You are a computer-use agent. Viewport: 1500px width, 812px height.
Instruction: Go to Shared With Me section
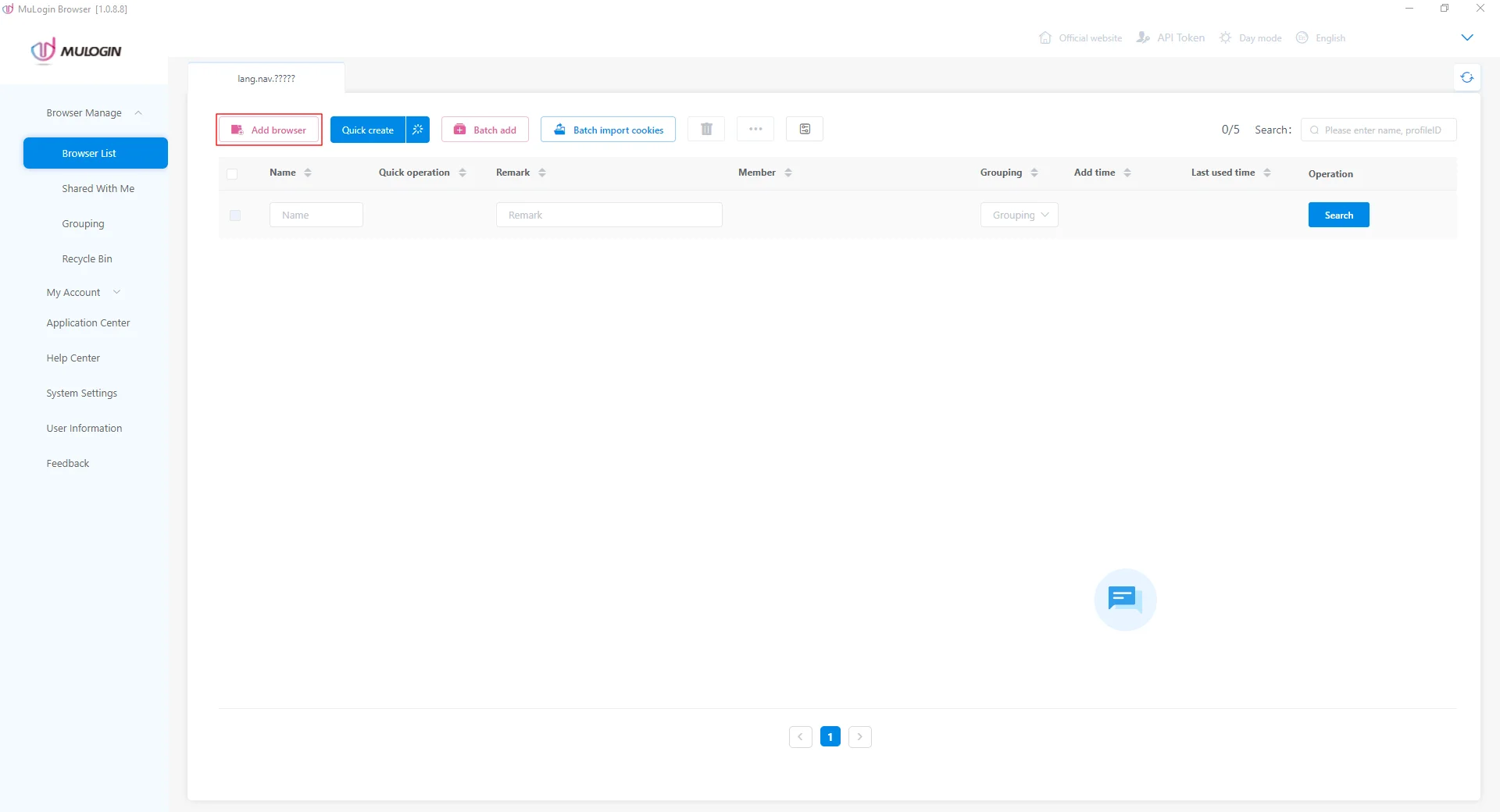(x=98, y=189)
